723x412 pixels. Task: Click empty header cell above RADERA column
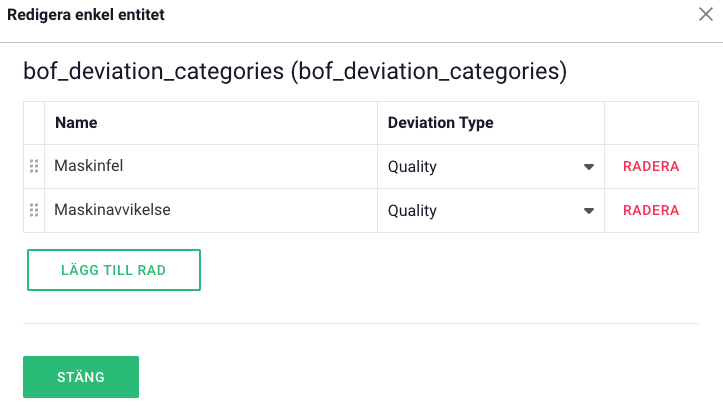pyautogui.click(x=651, y=123)
